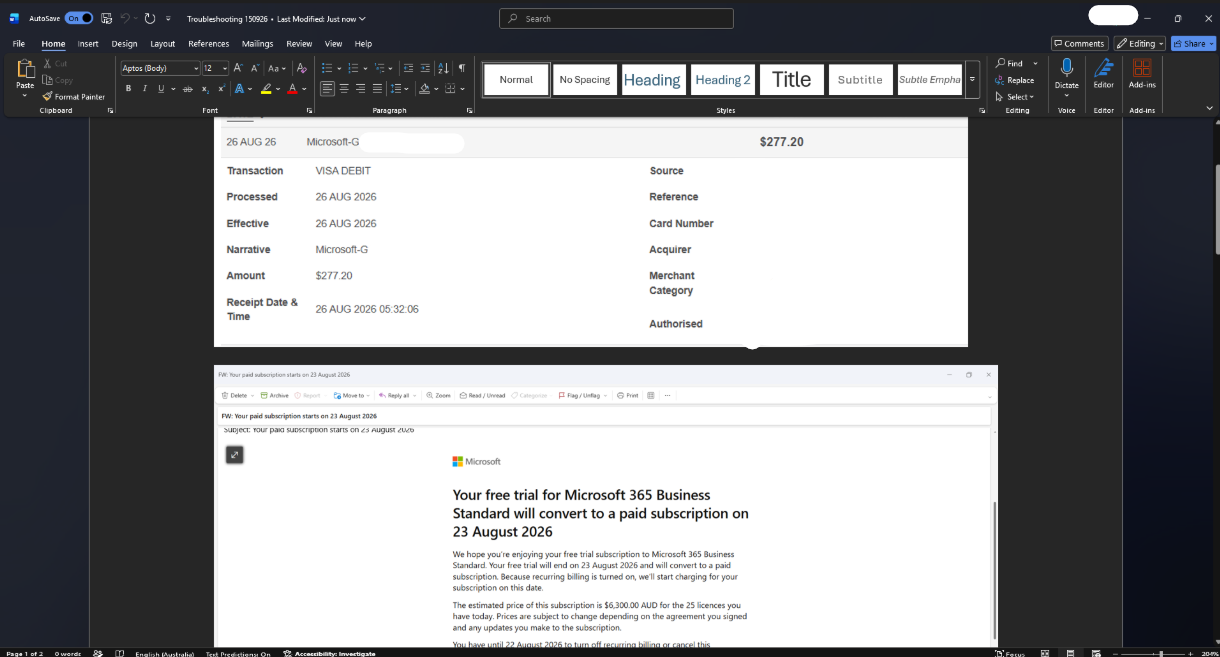Image resolution: width=1220 pixels, height=657 pixels.
Task: Switch to the Review tab
Action: pos(299,44)
